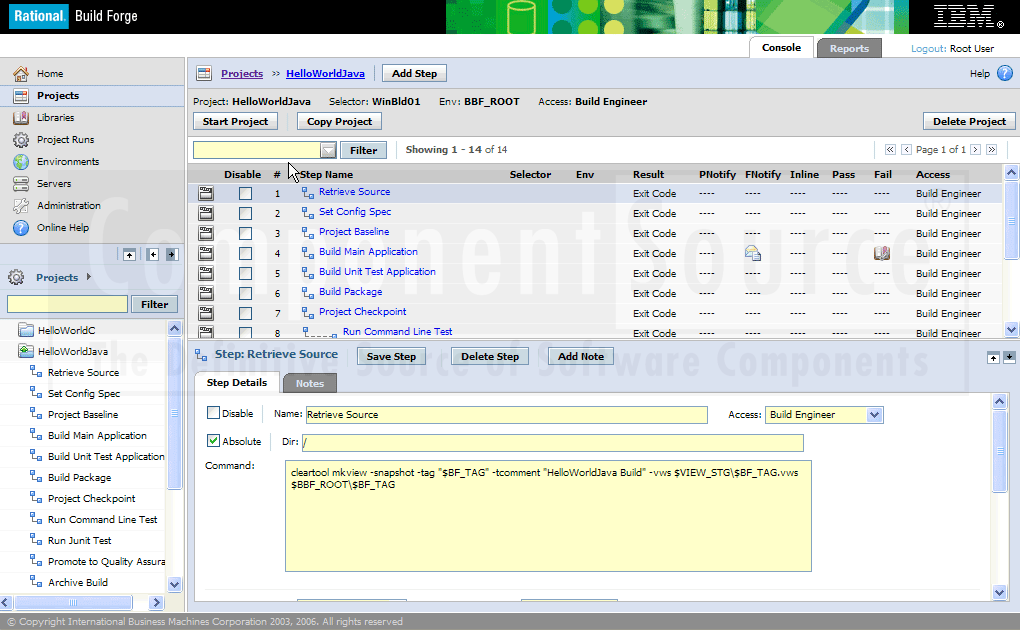The height and width of the screenshot is (630, 1020).
Task: Open Environments globe icon
Action: tap(21, 162)
